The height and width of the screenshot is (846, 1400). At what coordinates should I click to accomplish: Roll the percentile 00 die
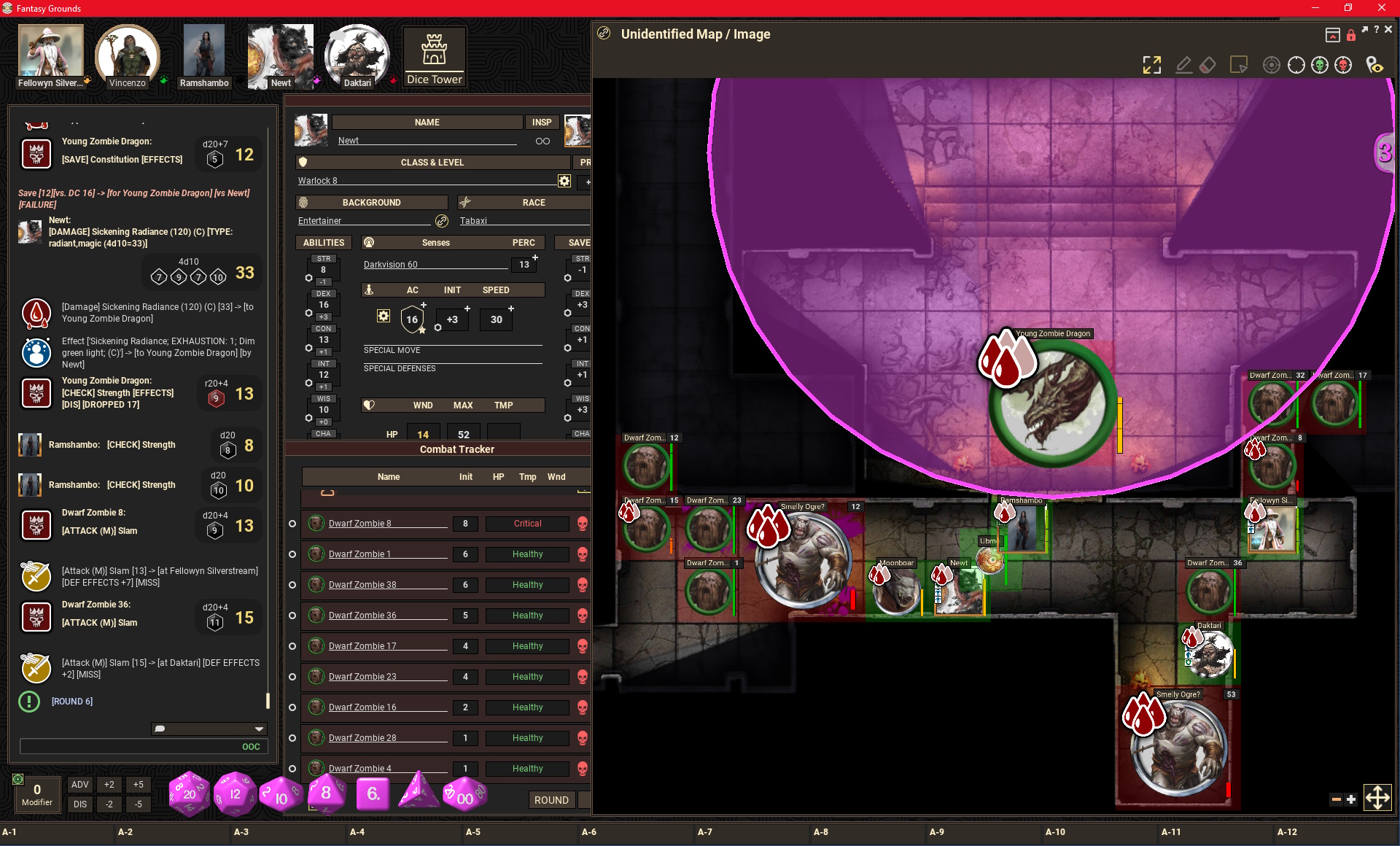click(x=464, y=795)
